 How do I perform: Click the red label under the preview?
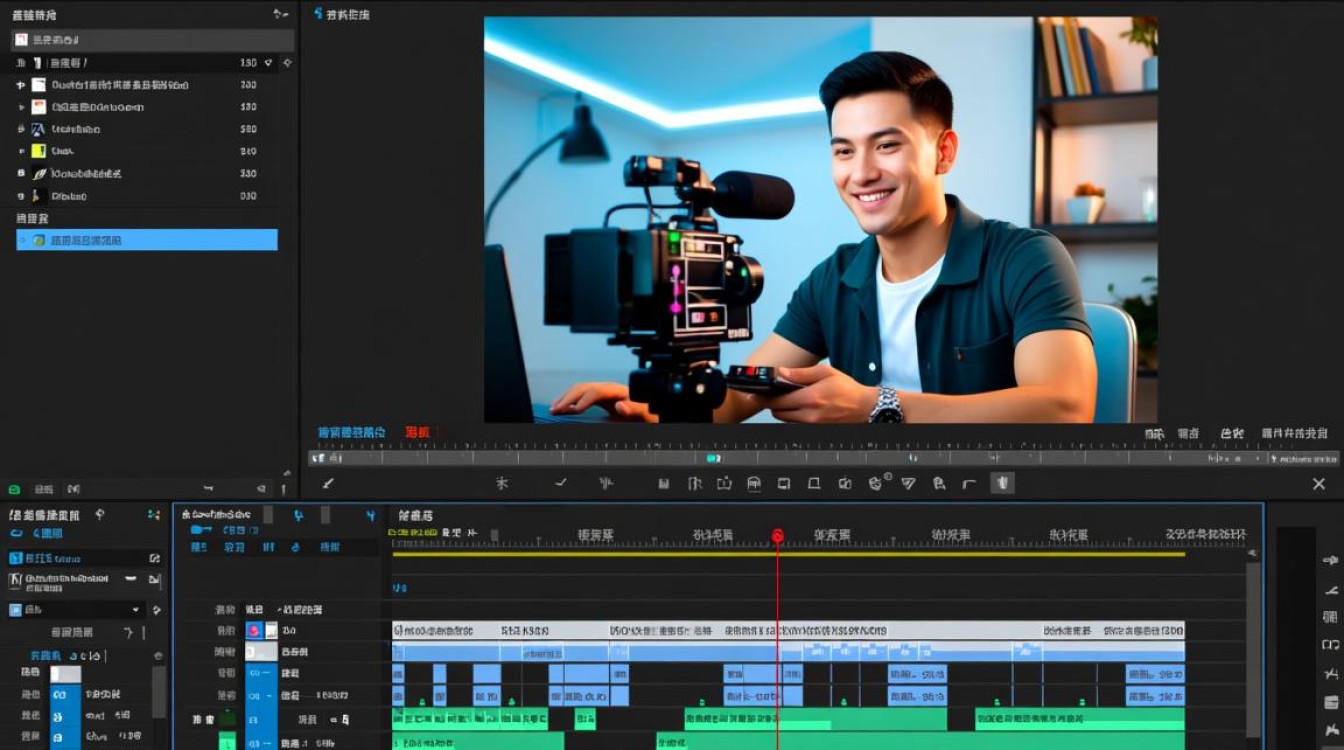418,432
